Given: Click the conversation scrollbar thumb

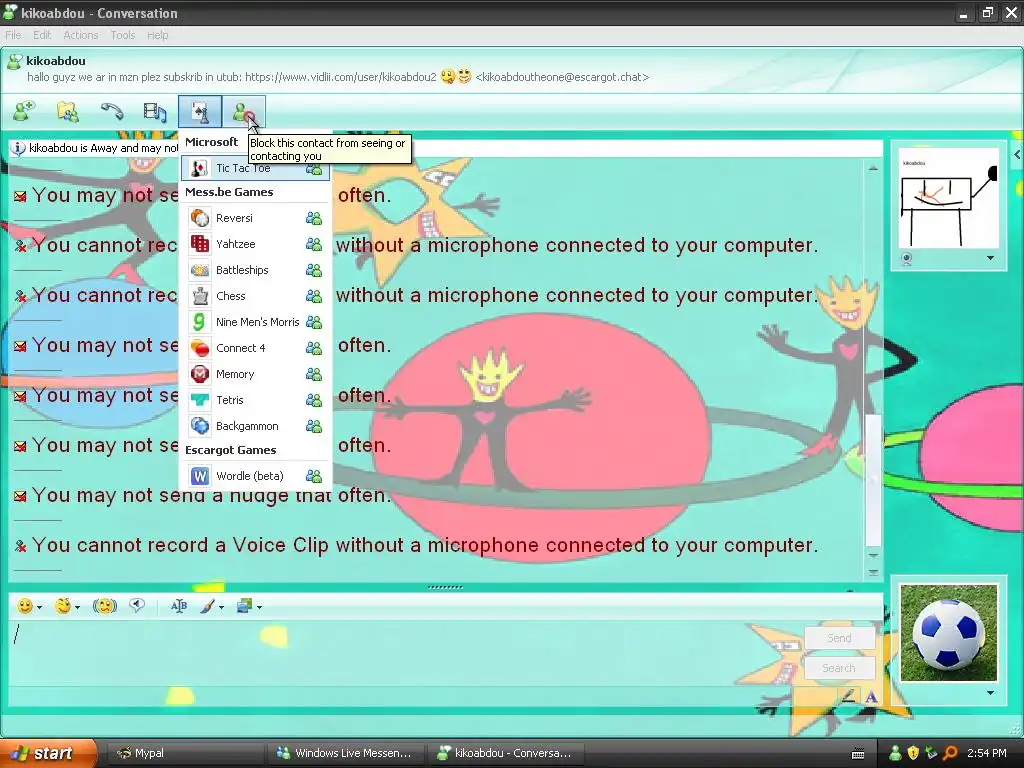Looking at the screenshot, I should click(873, 480).
